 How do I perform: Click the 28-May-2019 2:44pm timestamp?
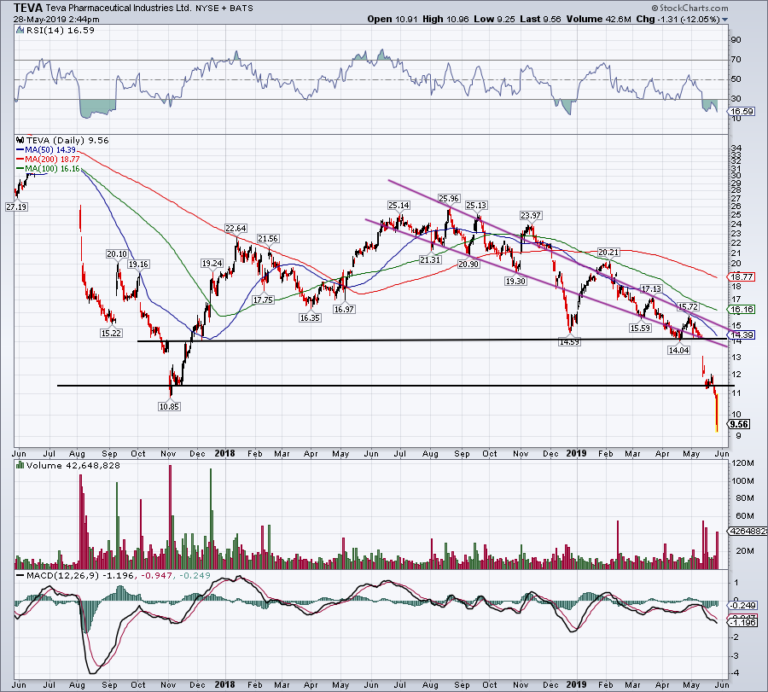[56, 20]
